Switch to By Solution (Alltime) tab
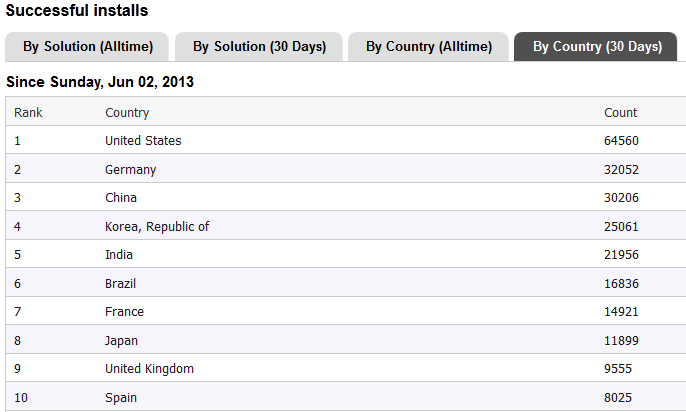Viewport: 686px width, 412px height. click(x=87, y=46)
